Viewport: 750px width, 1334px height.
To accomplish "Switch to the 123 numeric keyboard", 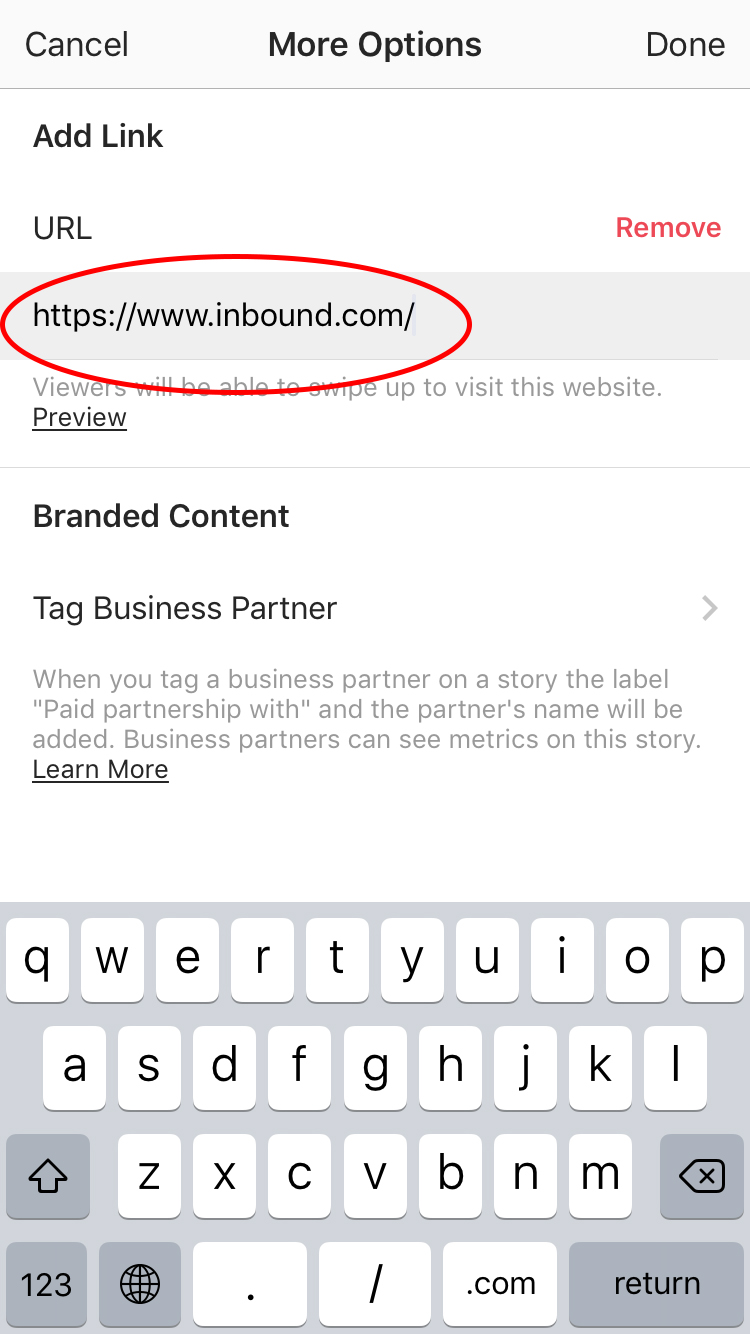I will click(x=46, y=1284).
